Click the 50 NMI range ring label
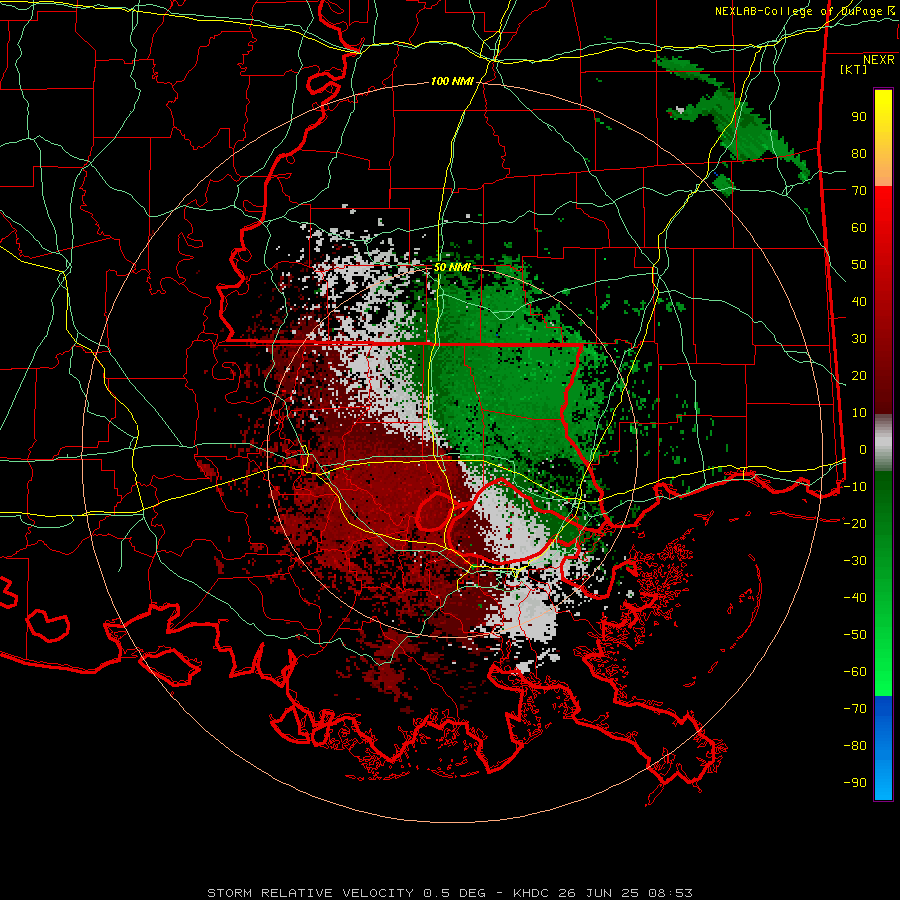Screen dimensions: 900x900 pos(452,267)
